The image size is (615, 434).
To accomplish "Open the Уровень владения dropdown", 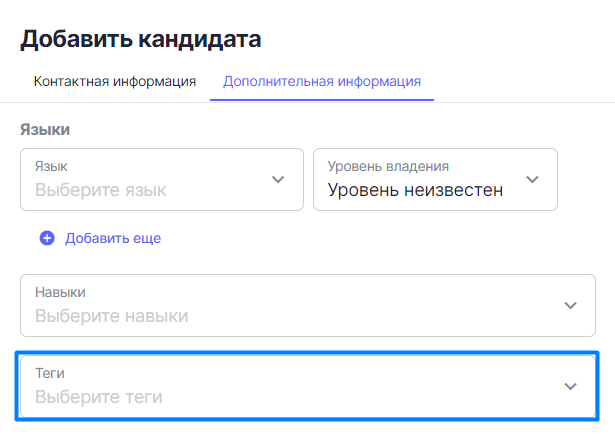I will [435, 180].
